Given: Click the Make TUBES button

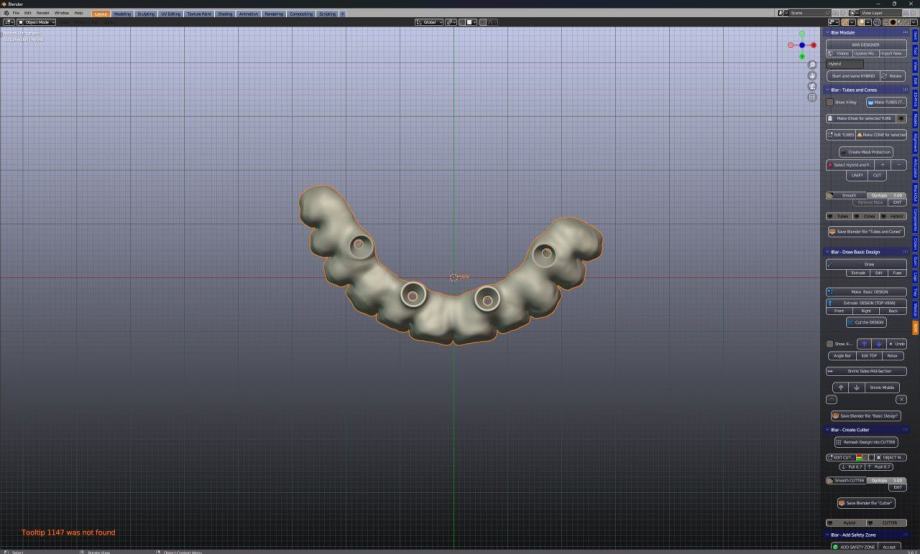Looking at the screenshot, I should 886,102.
